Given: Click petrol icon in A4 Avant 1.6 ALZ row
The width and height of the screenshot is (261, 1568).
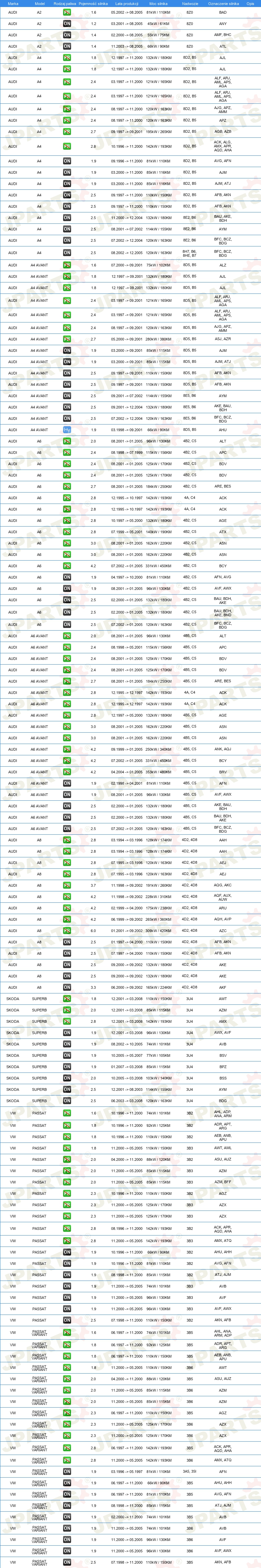Looking at the screenshot, I should [x=67, y=265].
